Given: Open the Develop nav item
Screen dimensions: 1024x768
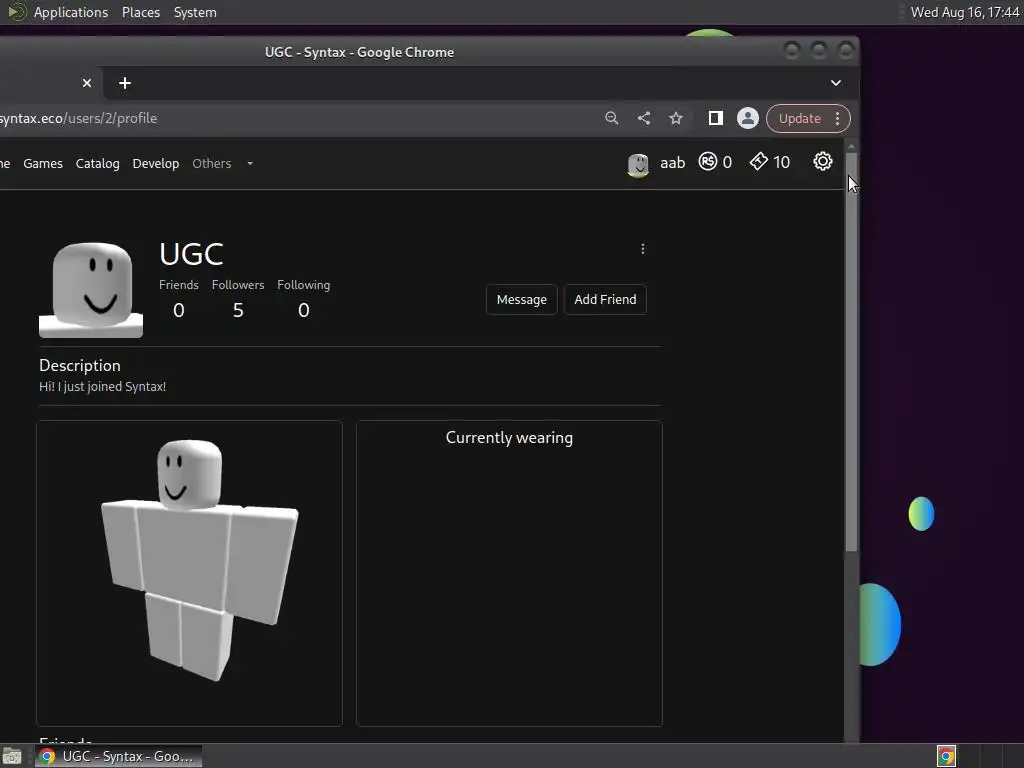Looking at the screenshot, I should (x=155, y=163).
